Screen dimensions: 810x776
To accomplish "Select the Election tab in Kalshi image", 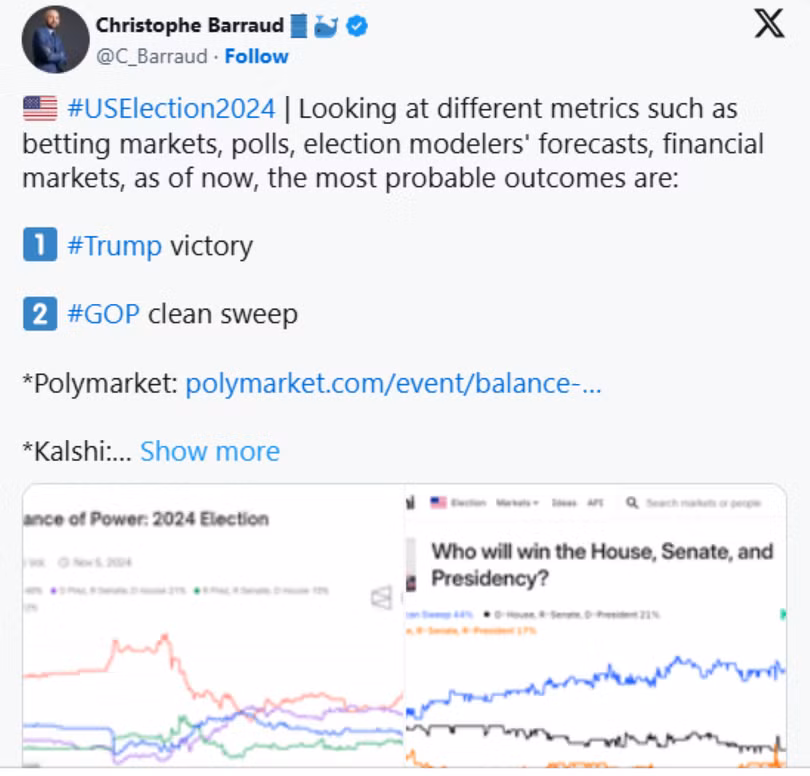I will (x=468, y=503).
